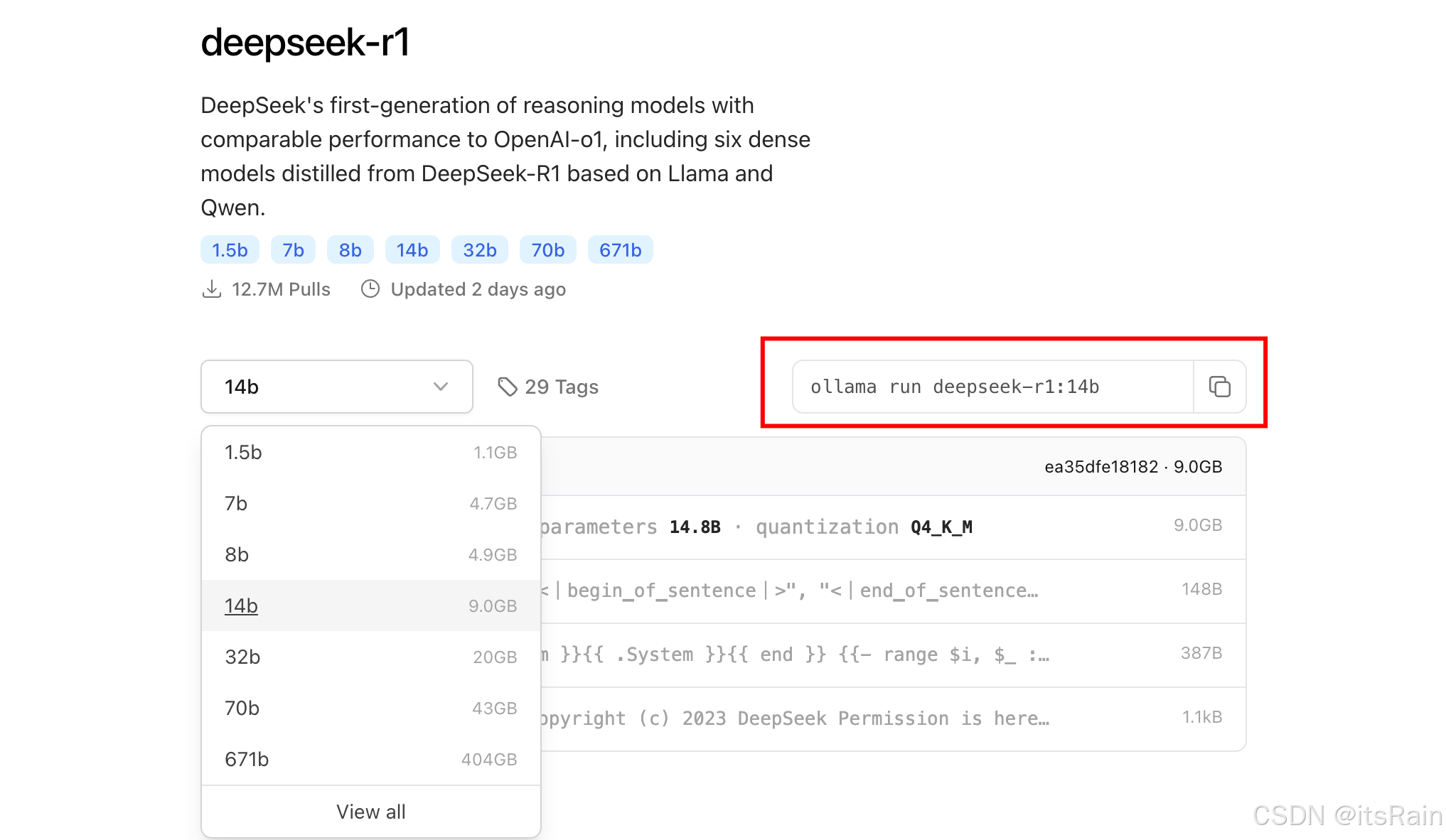1446x840 pixels.
Task: Click the 70b blue tag badge
Action: [x=548, y=250]
